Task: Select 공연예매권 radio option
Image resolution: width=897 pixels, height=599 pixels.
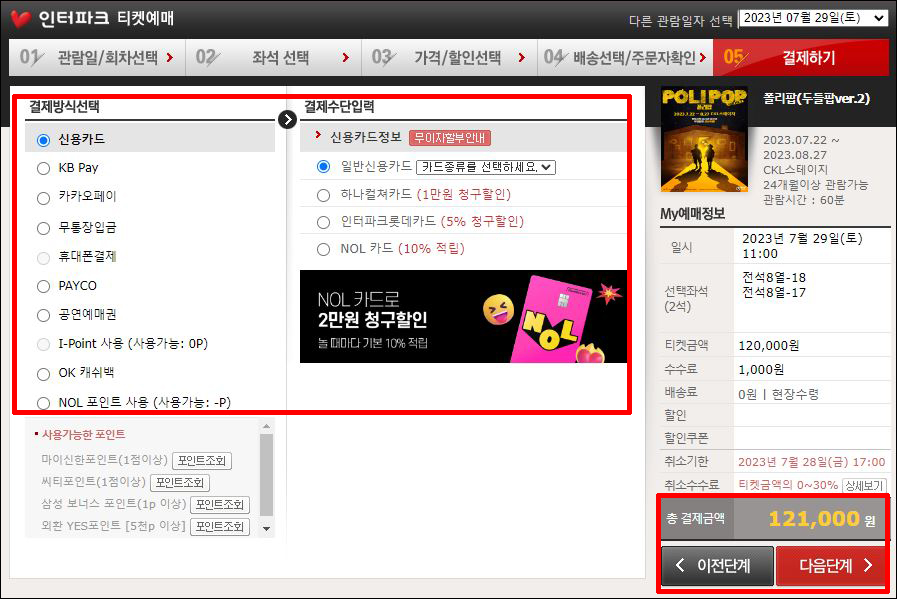Action: [x=43, y=315]
